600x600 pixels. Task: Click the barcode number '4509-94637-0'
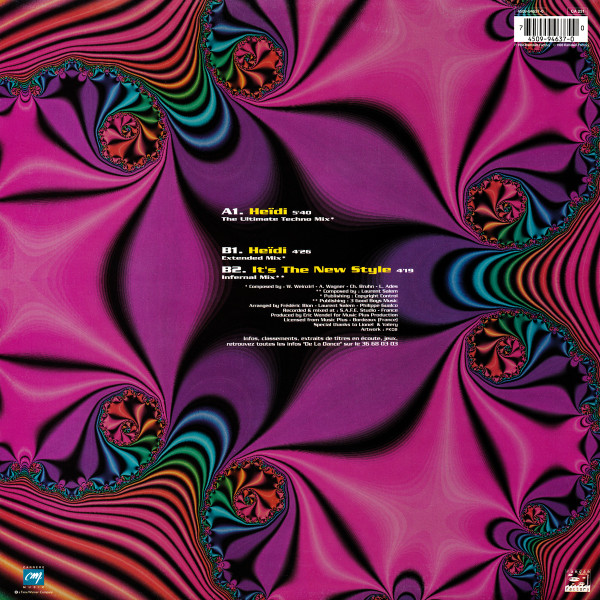[x=551, y=39]
